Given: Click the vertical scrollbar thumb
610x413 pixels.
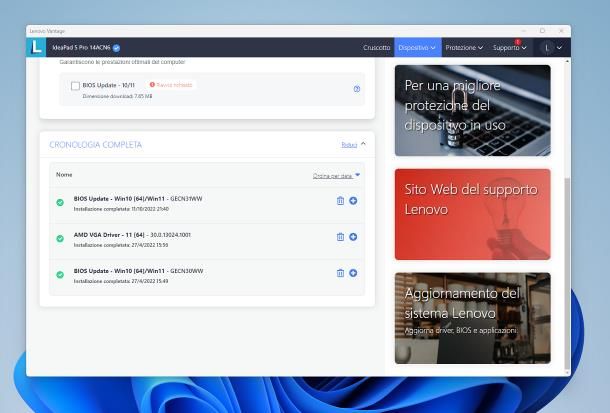Looking at the screenshot, I should click(567, 272).
